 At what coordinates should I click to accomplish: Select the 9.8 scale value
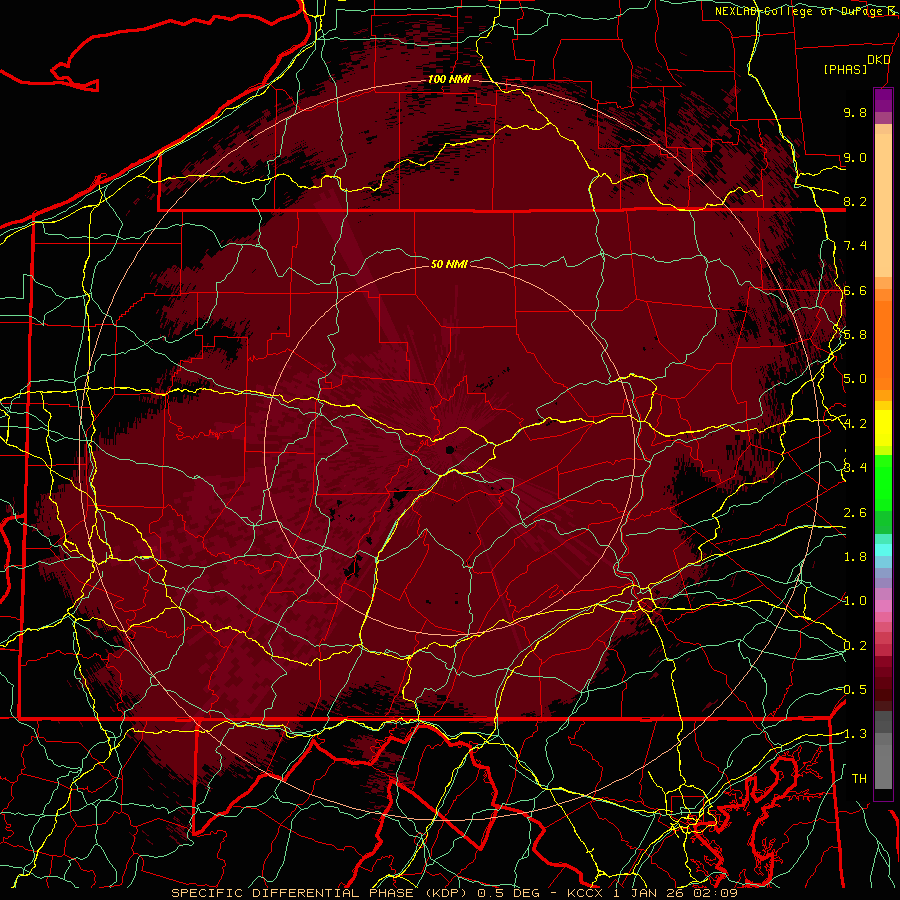click(855, 112)
